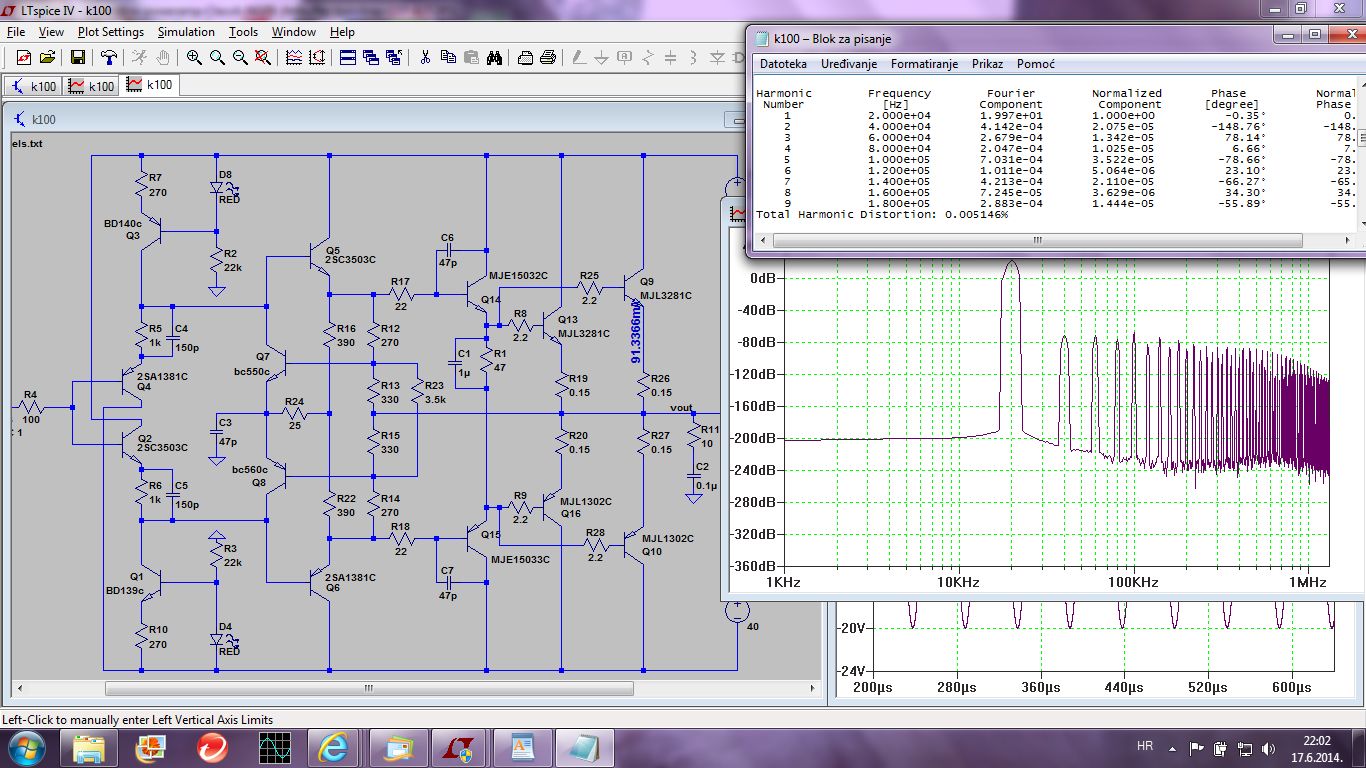Click the Copy toolbar icon
The height and width of the screenshot is (768, 1366).
click(x=448, y=57)
